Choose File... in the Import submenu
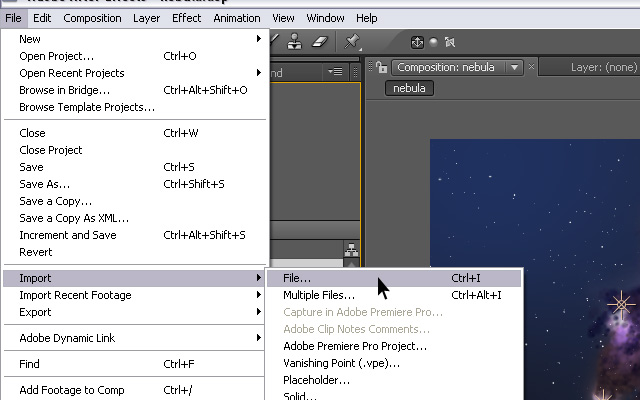 click(394, 278)
